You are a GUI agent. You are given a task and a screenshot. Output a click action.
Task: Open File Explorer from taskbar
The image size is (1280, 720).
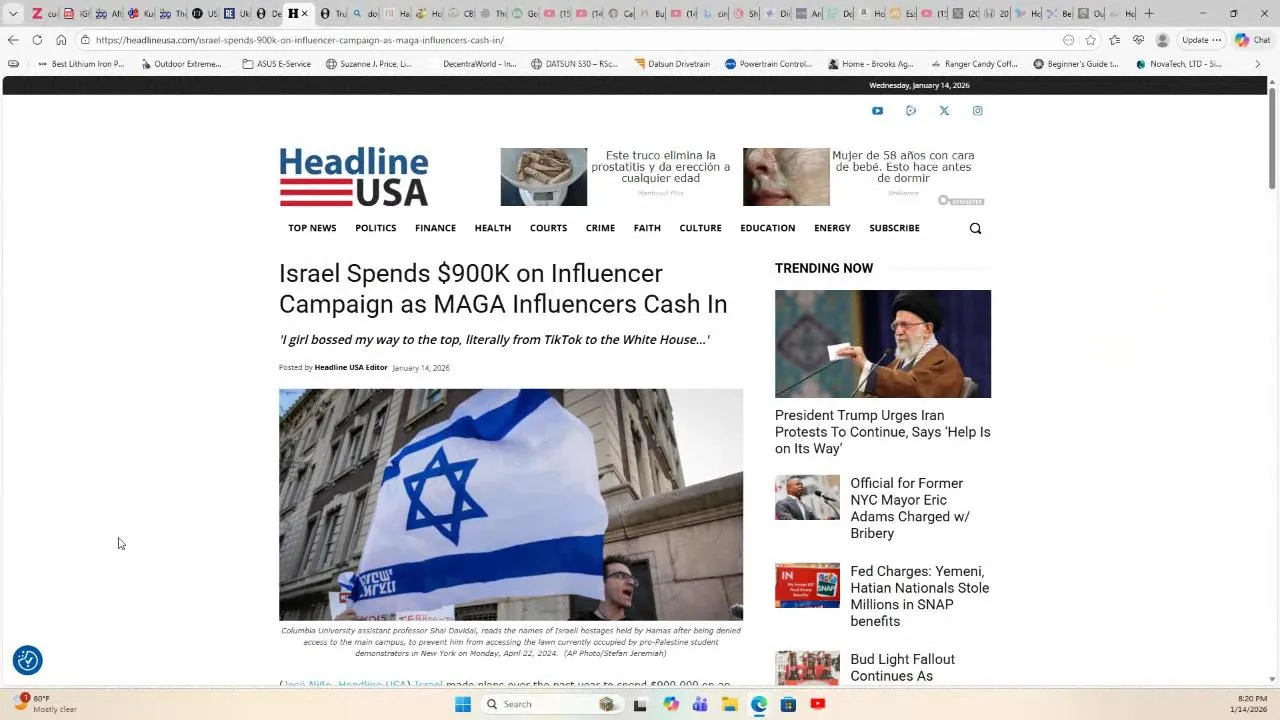(x=729, y=704)
